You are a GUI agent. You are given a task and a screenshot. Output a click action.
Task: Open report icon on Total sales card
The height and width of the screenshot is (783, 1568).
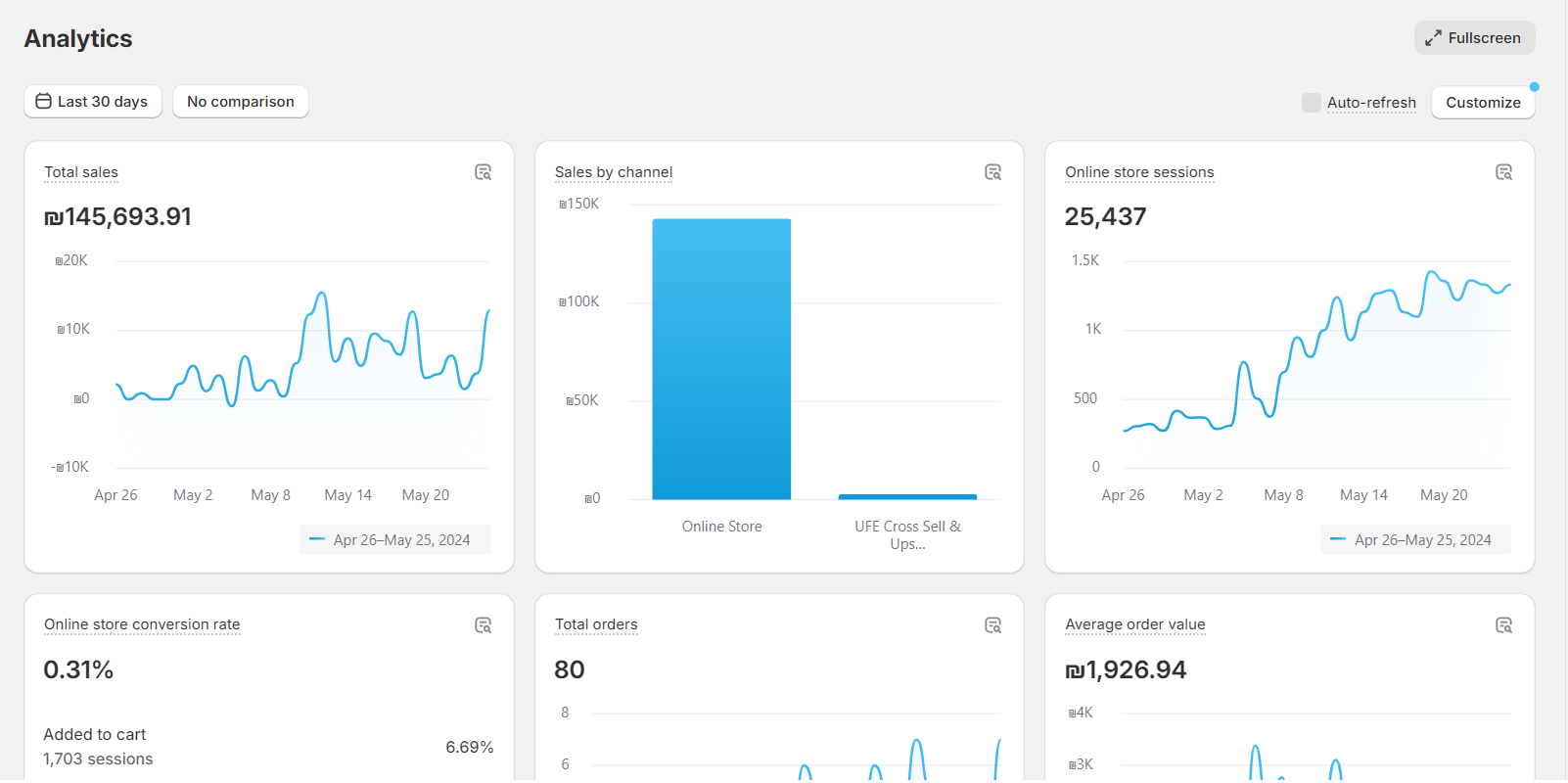(483, 172)
